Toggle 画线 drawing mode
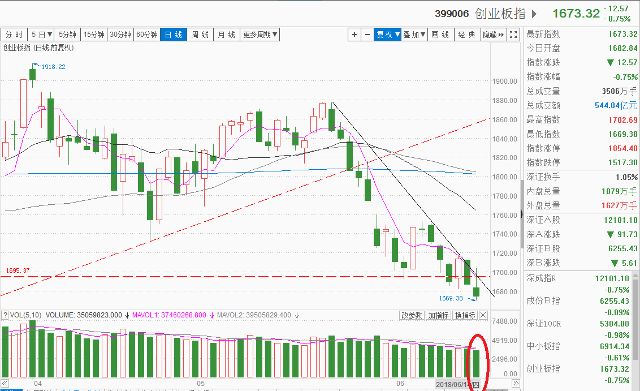 [440, 35]
